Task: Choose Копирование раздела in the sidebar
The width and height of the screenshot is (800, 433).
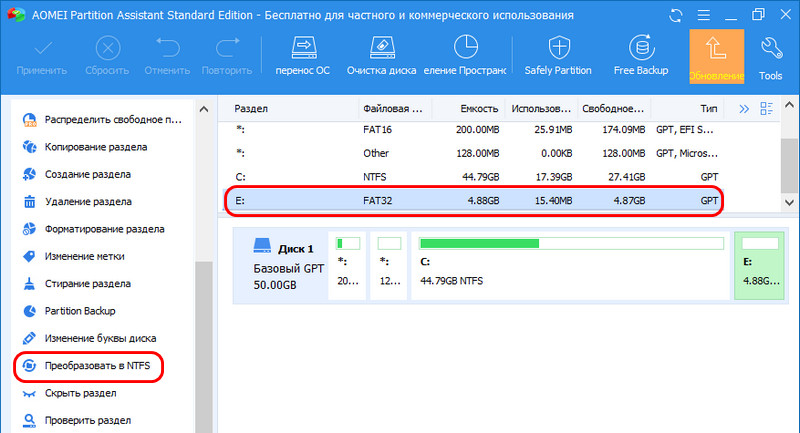Action: point(85,147)
